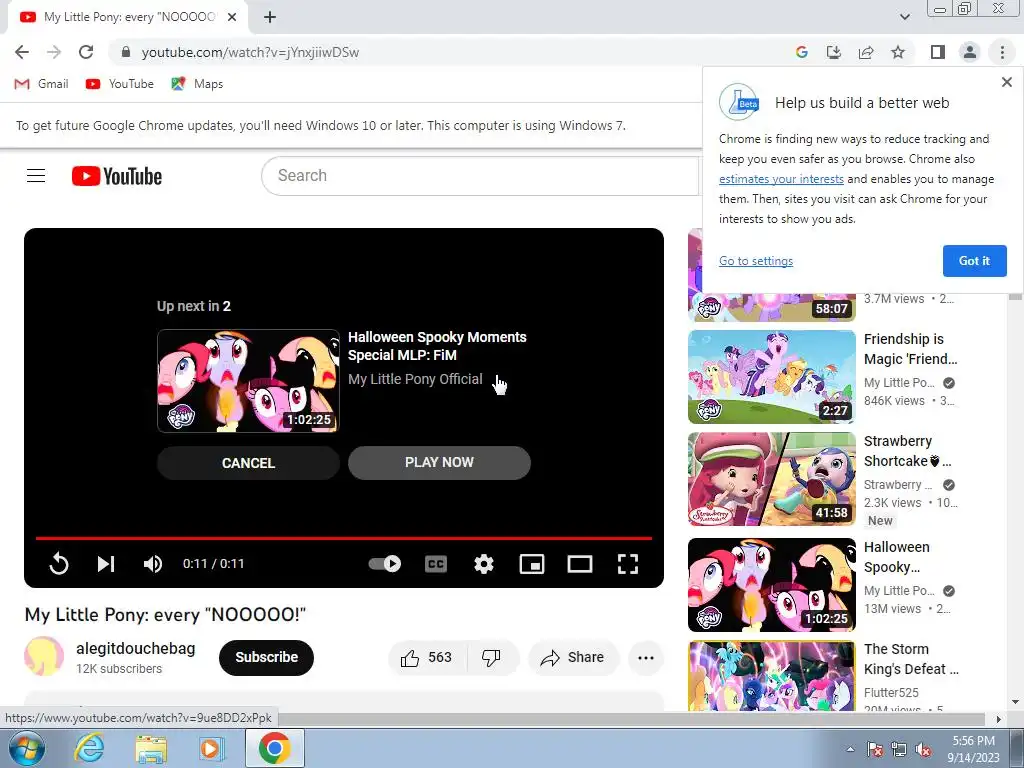
Task: Click the Google icon in address bar
Action: (x=802, y=52)
